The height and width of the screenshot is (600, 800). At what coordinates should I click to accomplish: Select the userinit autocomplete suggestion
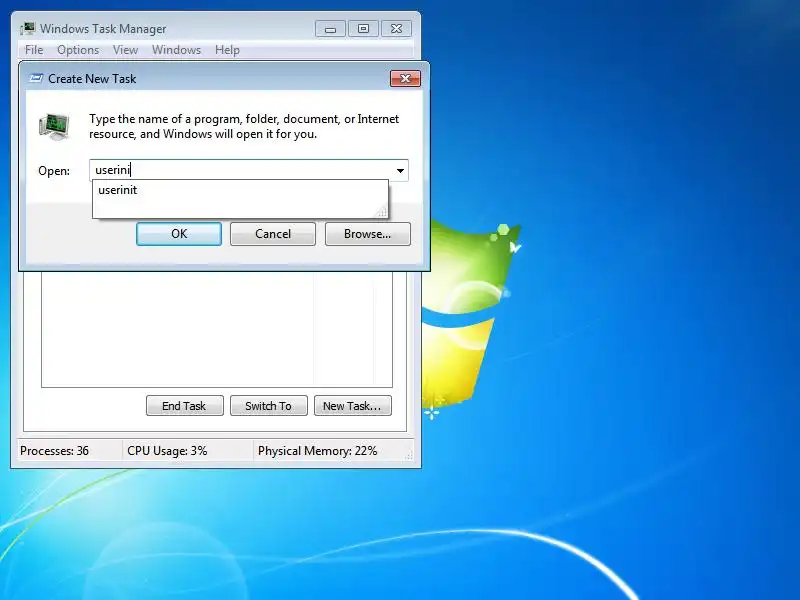(x=240, y=190)
